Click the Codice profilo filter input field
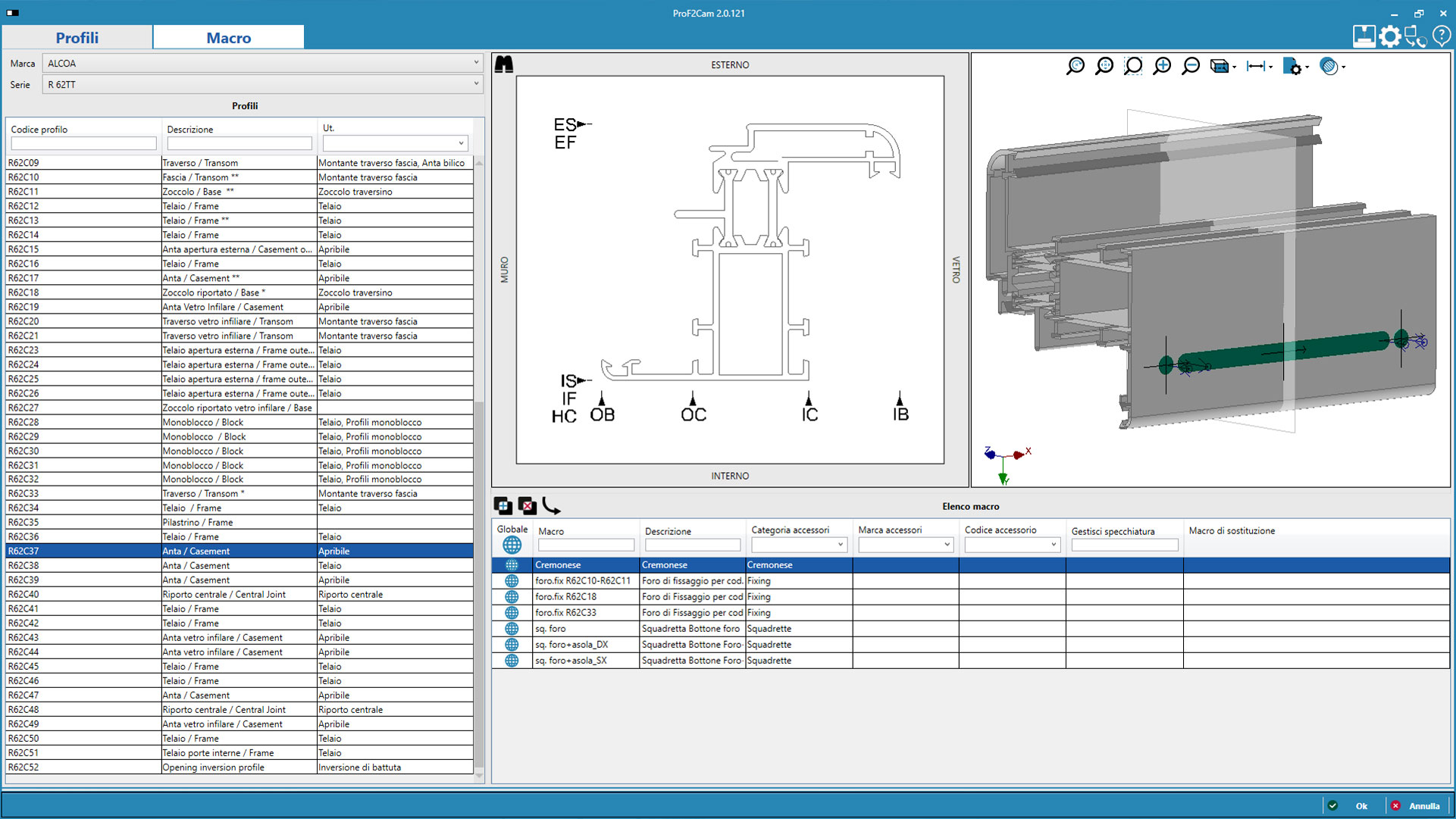 tap(83, 143)
